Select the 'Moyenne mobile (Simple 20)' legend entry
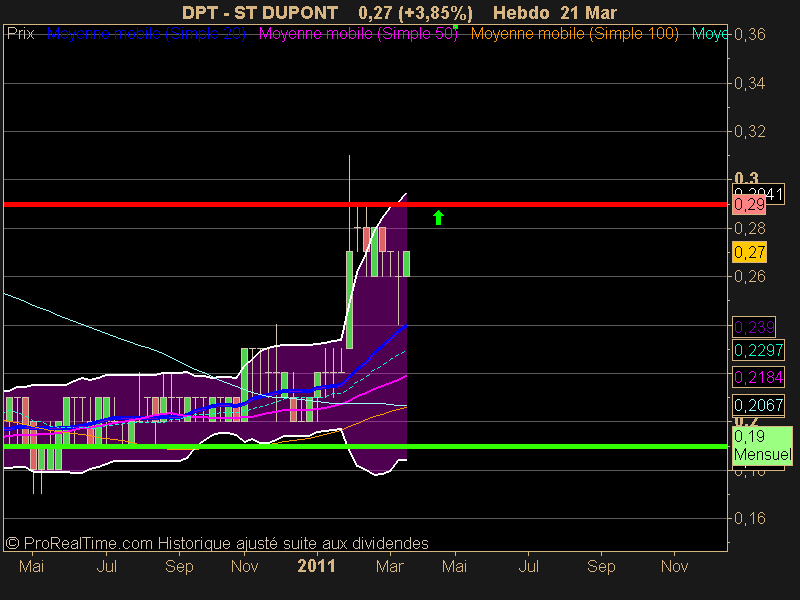 coord(146,34)
